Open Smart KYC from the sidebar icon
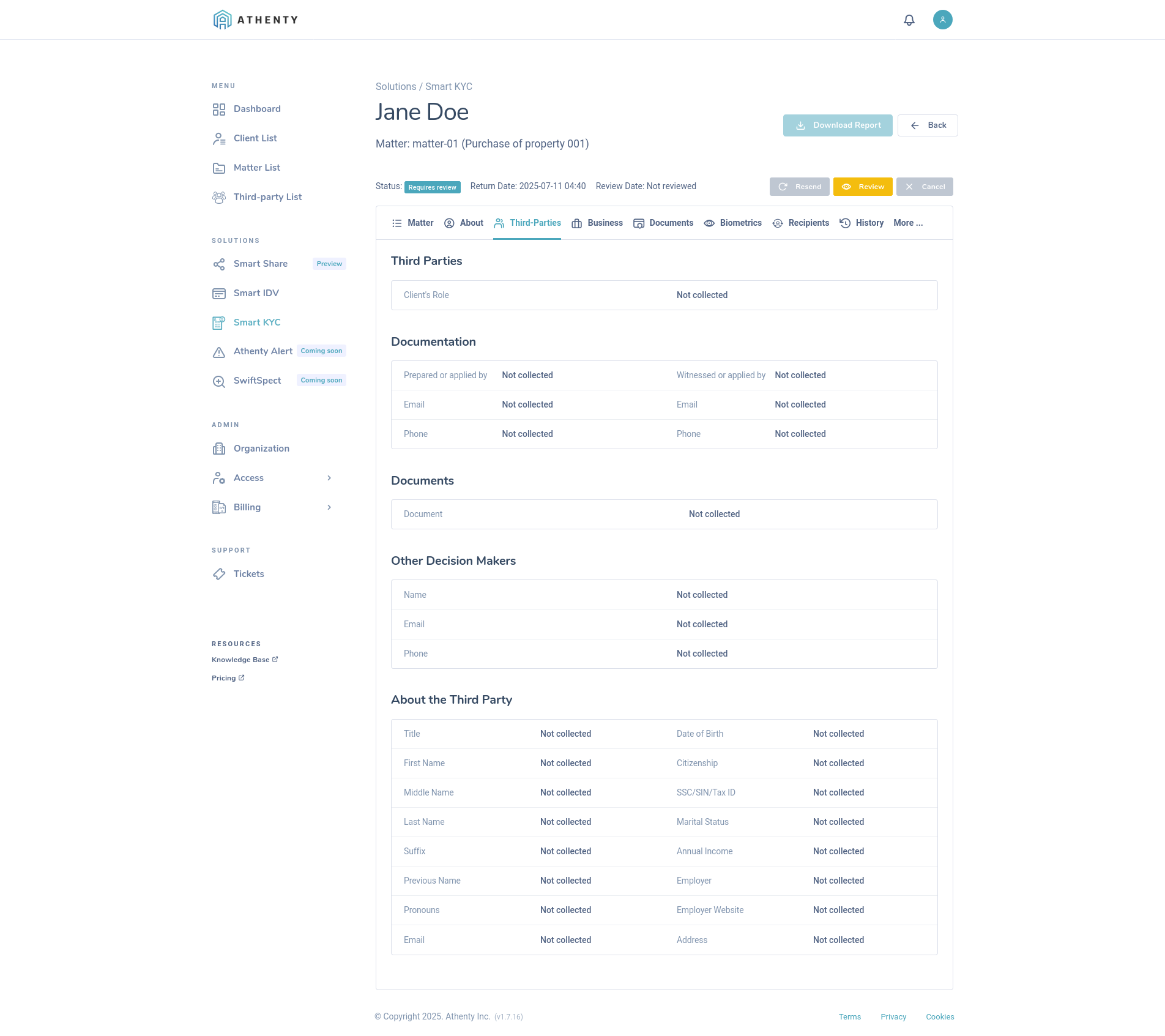1165x1036 pixels. (219, 322)
